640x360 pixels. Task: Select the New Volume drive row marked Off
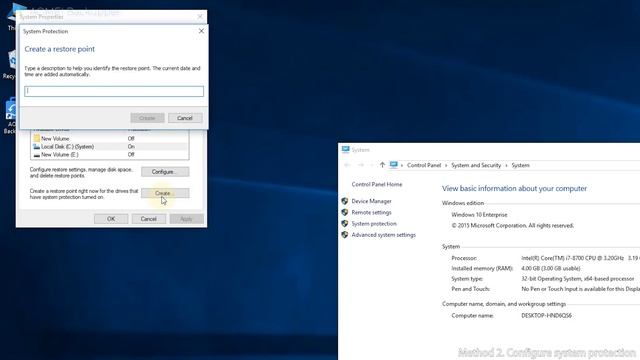pyautogui.click(x=109, y=138)
